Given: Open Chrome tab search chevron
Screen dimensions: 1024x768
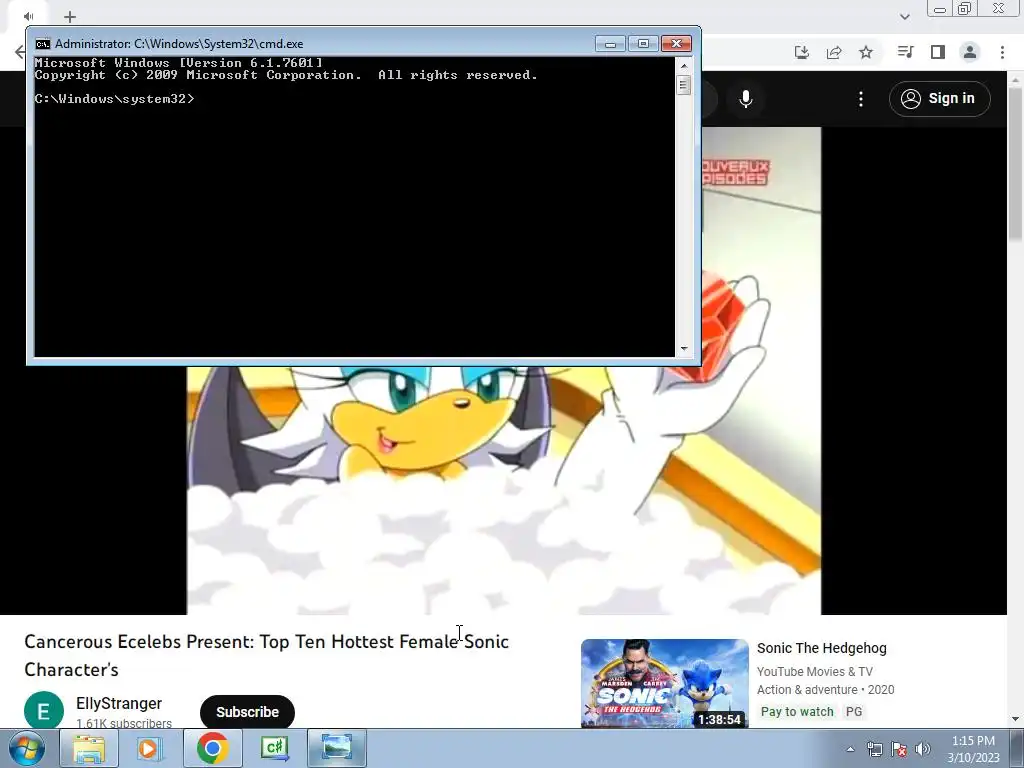Looking at the screenshot, I should [904, 17].
